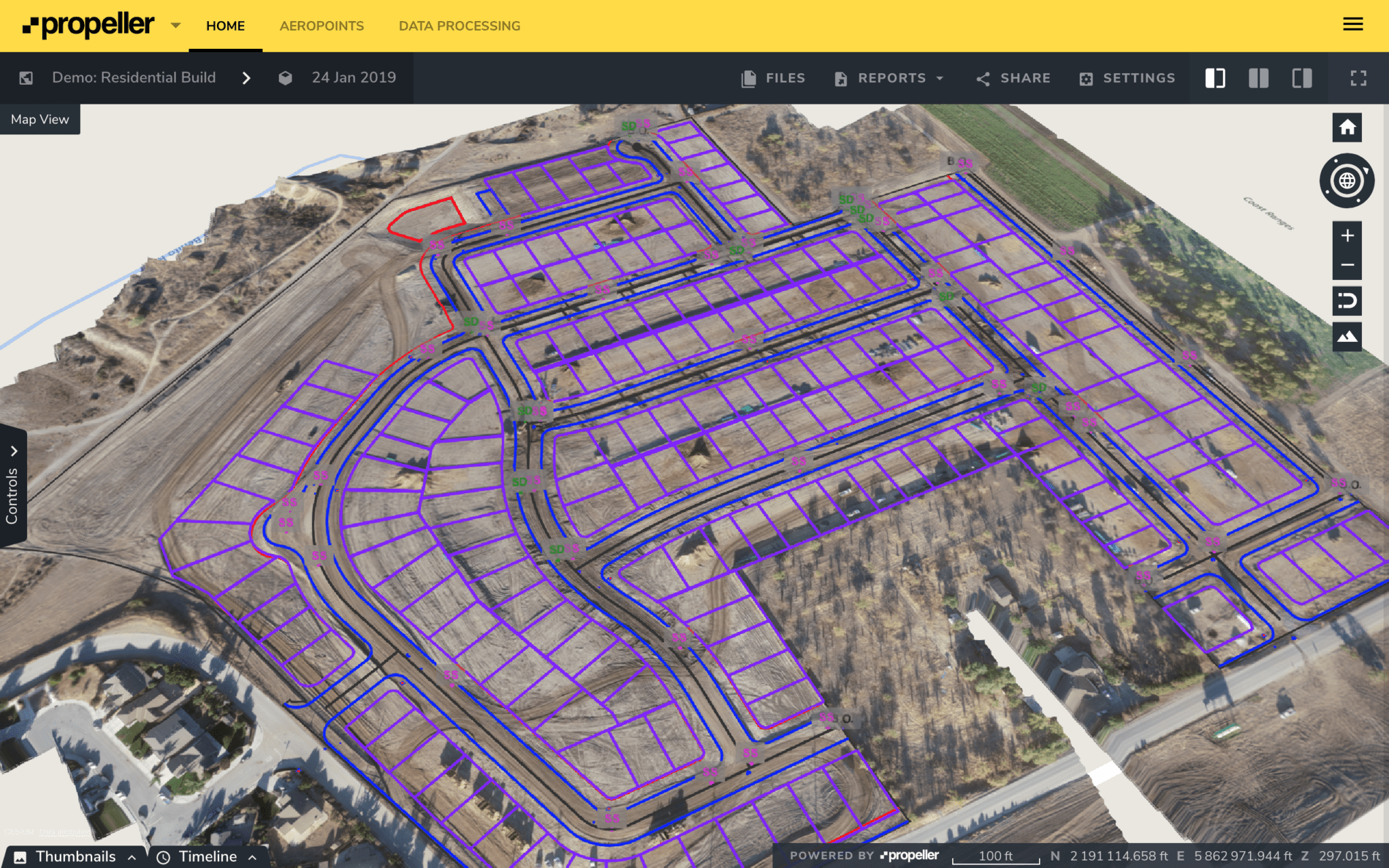The height and width of the screenshot is (868, 1389).
Task: Select the single panel layout icon
Action: coord(1214,78)
